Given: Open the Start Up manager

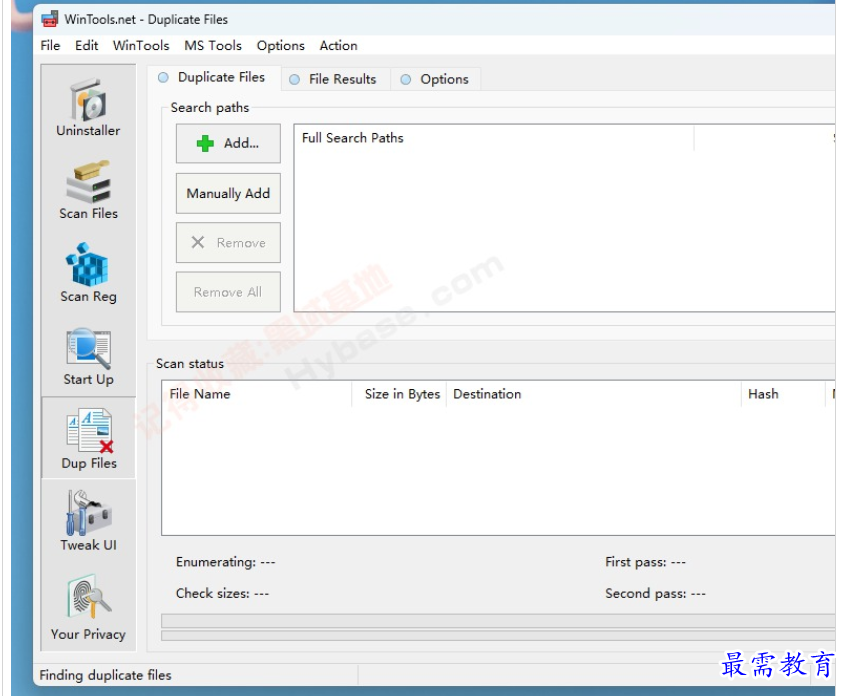Looking at the screenshot, I should [x=88, y=356].
